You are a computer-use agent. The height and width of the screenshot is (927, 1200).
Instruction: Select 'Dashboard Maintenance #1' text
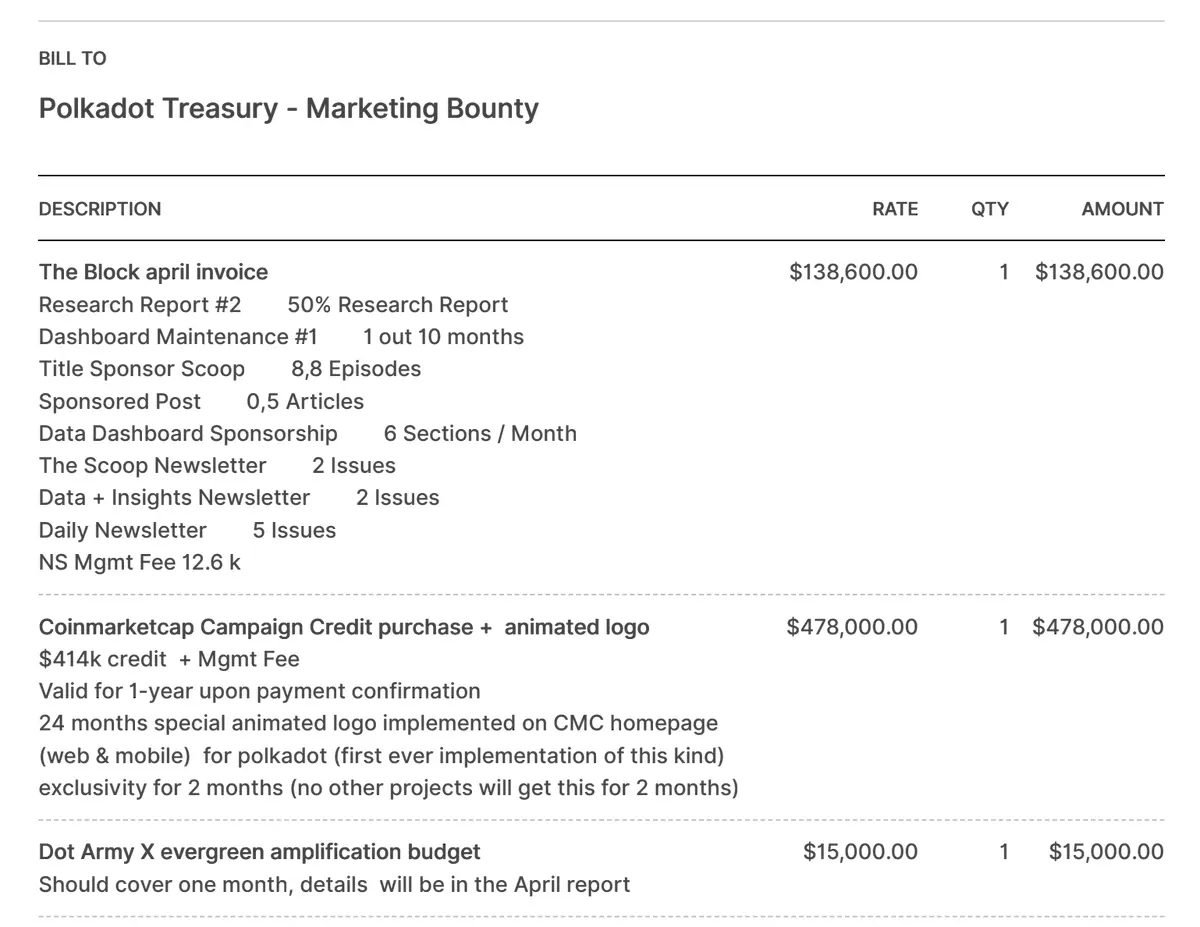tap(178, 337)
